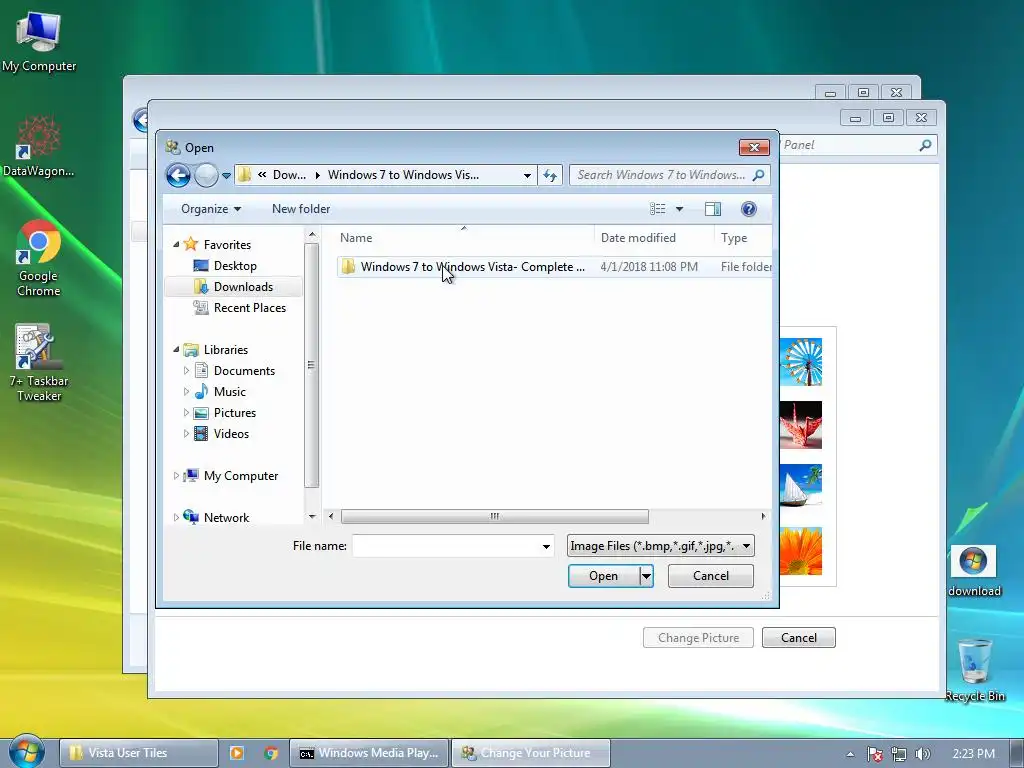Viewport: 1024px width, 768px height.
Task: Click the Dow... breadcrumb in address bar
Action: point(289,175)
